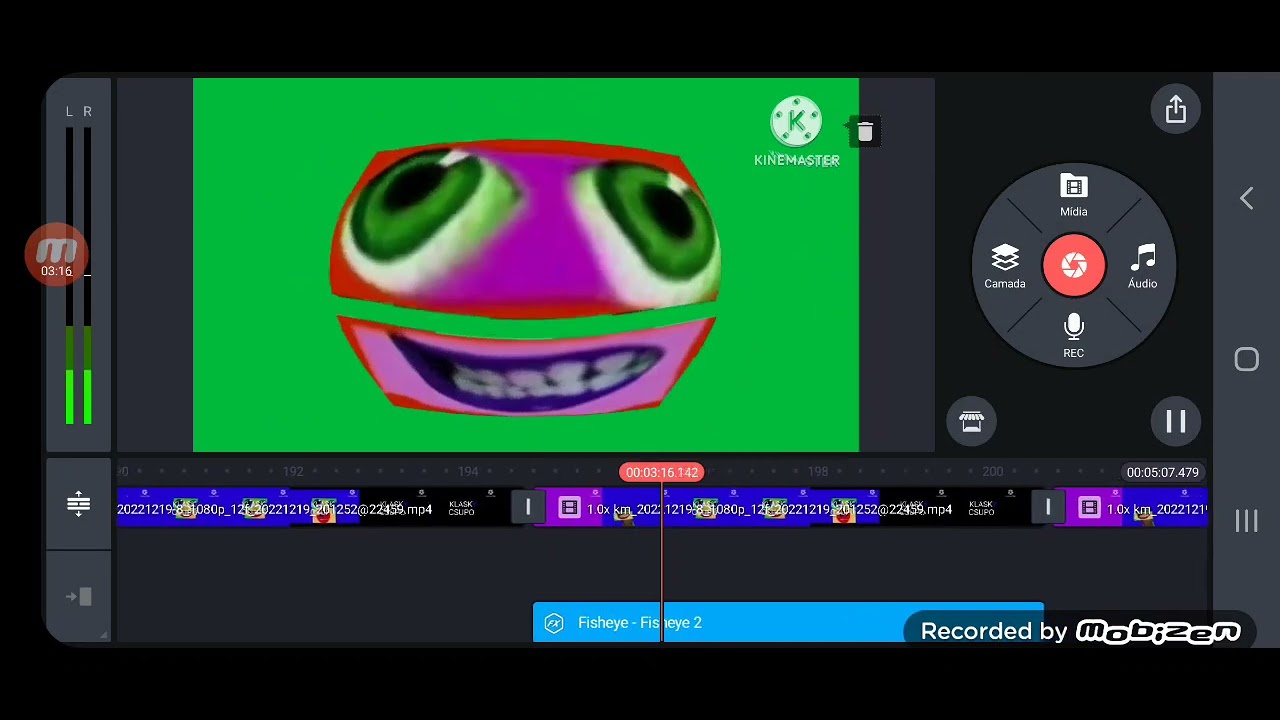Open the Camada layer menu

point(1004,267)
